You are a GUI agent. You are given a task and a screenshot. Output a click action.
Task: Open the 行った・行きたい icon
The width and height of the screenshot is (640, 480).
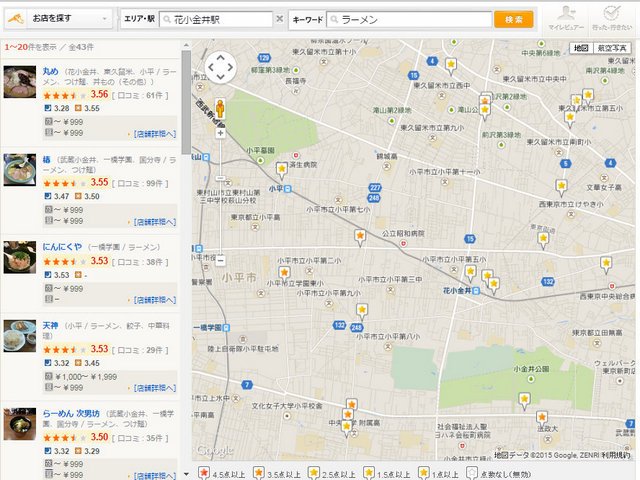click(612, 18)
